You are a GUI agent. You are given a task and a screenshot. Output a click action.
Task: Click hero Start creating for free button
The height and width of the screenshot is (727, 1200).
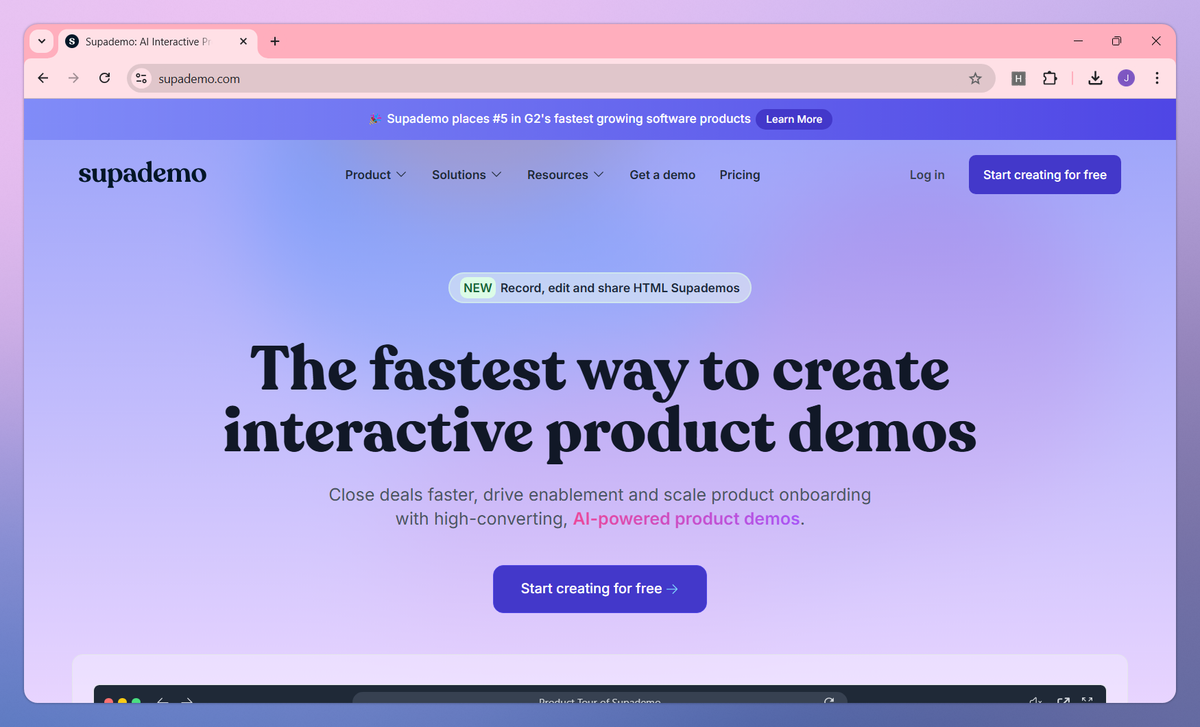[x=600, y=589]
